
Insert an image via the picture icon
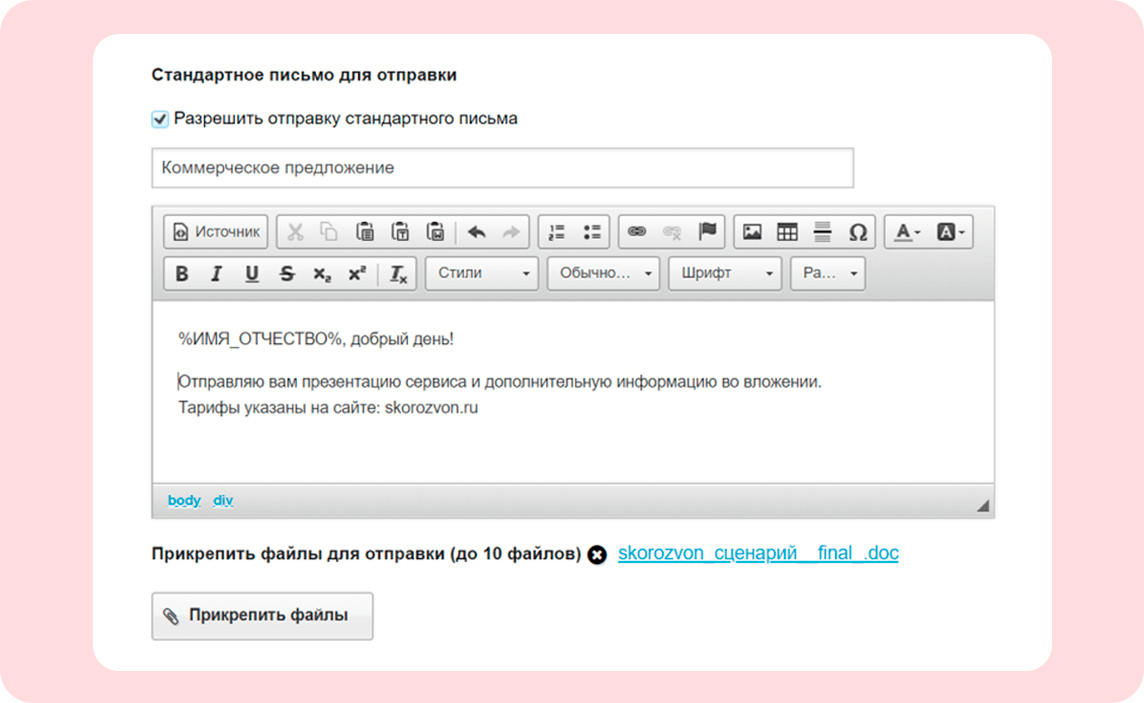751,232
